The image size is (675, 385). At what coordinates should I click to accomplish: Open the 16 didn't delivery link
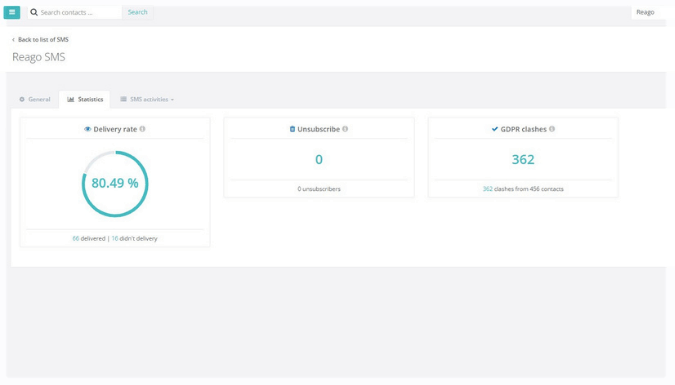click(x=115, y=238)
